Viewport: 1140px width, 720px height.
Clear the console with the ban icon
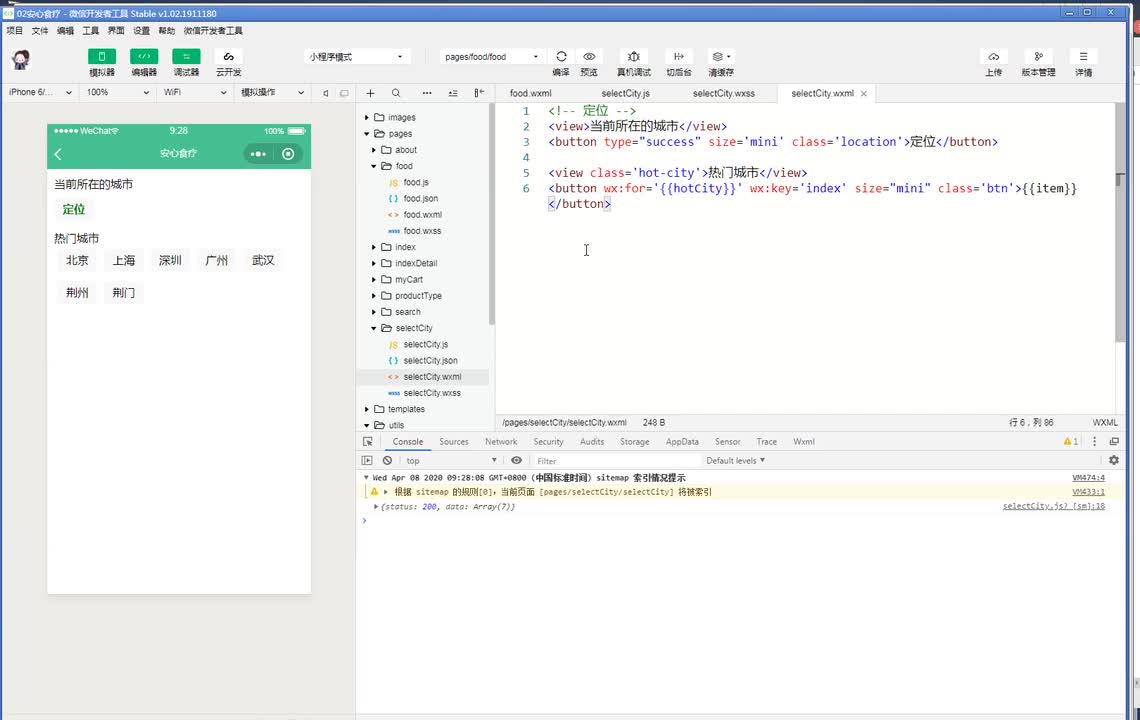click(387, 461)
